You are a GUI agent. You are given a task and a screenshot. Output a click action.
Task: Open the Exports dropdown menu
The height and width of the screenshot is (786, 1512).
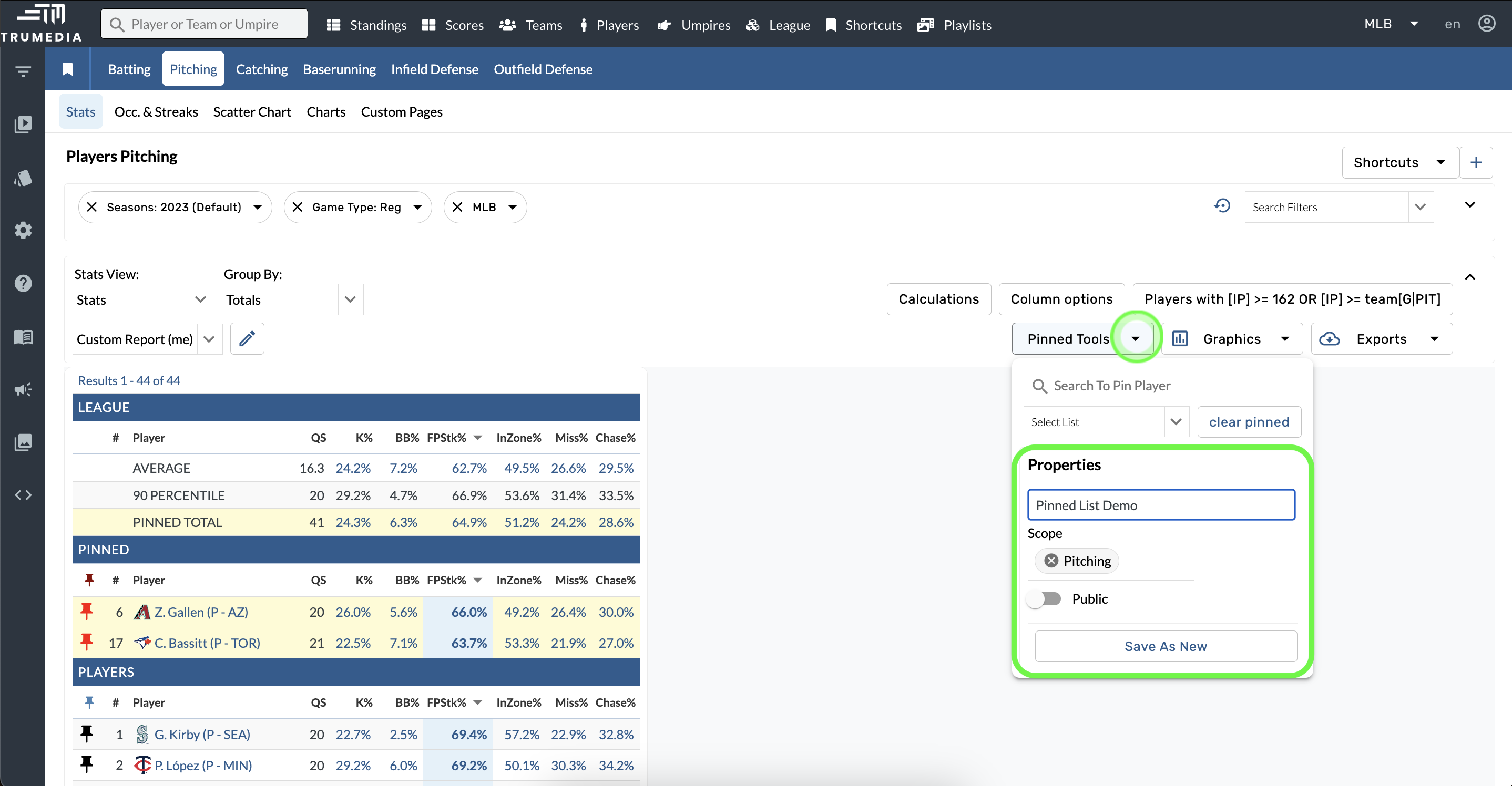[x=1381, y=339]
